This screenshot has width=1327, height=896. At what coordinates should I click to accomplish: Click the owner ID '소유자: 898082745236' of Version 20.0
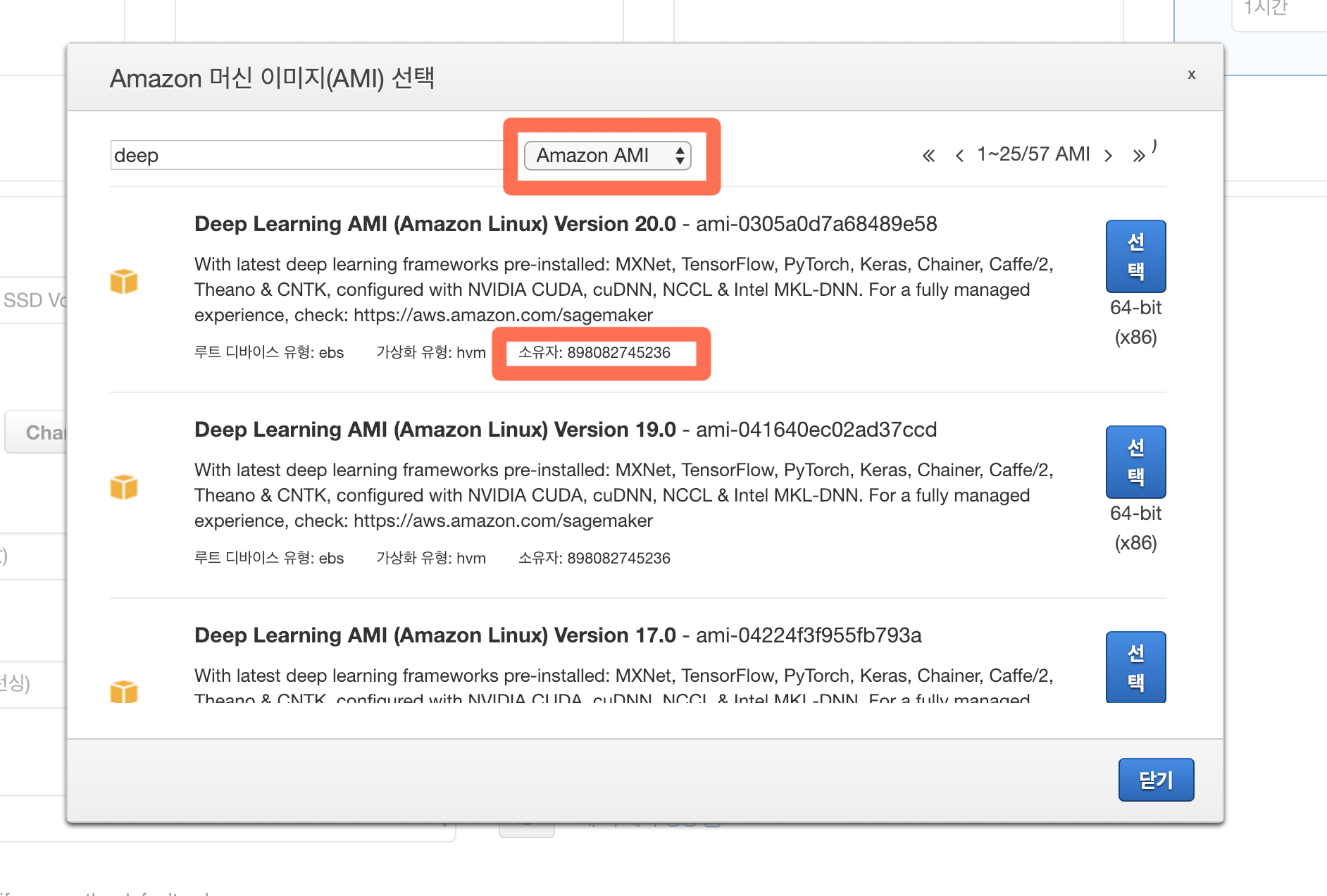[x=594, y=352]
